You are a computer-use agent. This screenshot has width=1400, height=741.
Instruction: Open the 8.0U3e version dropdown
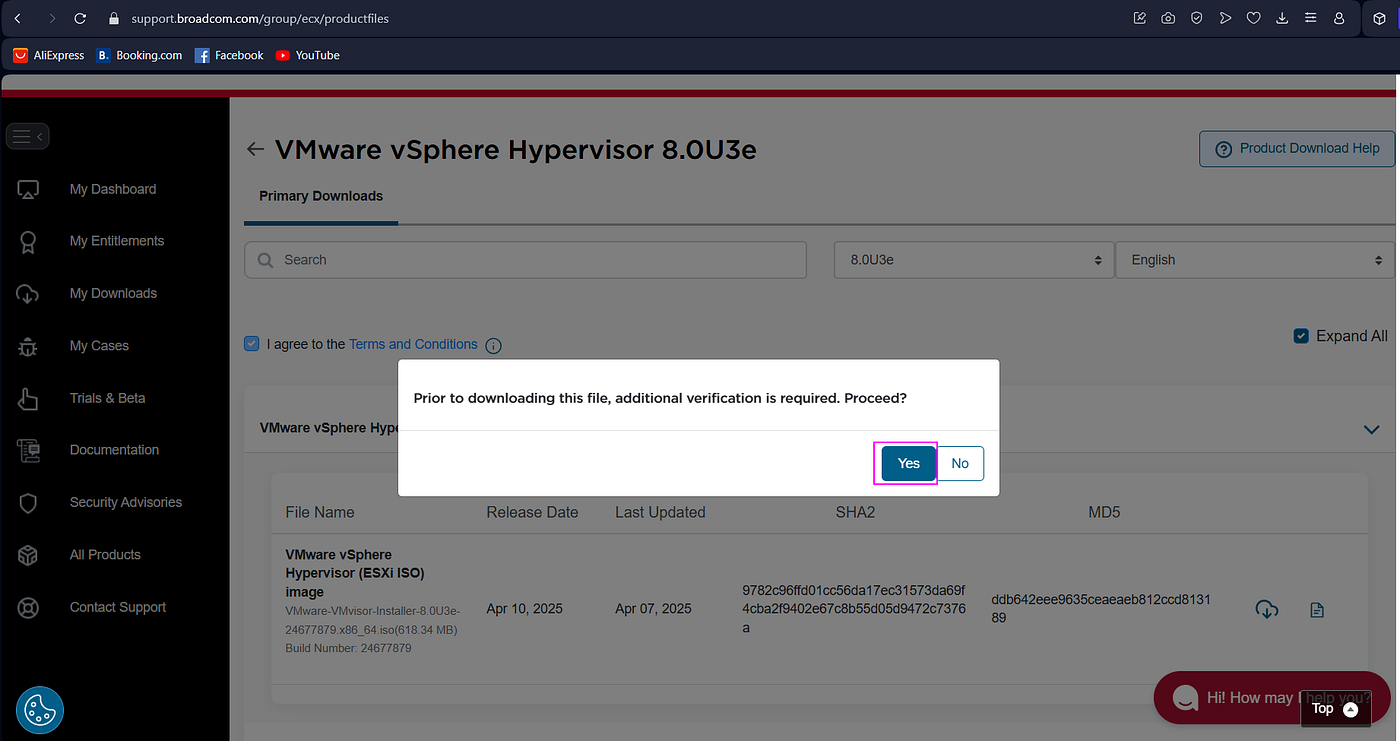pos(973,260)
